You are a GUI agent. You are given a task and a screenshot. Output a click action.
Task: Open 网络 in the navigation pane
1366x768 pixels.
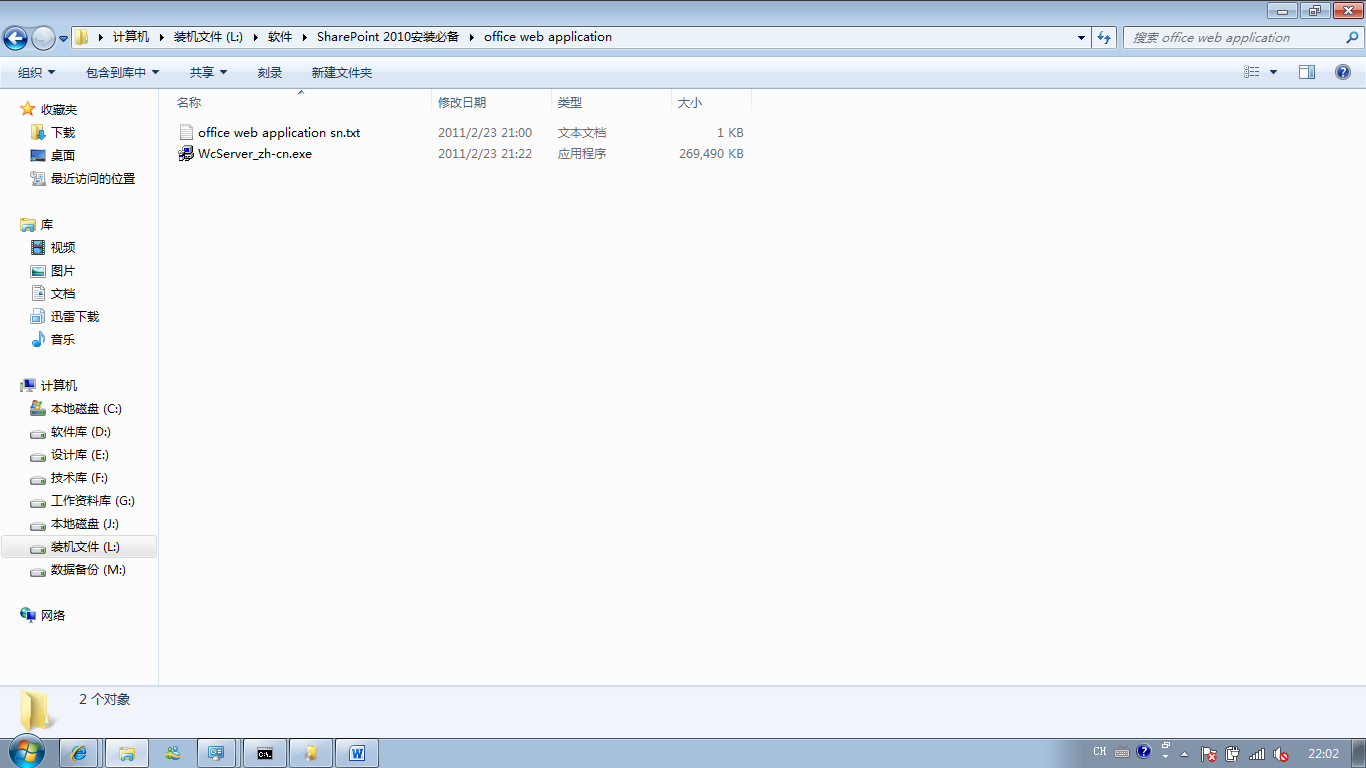pyautogui.click(x=53, y=615)
